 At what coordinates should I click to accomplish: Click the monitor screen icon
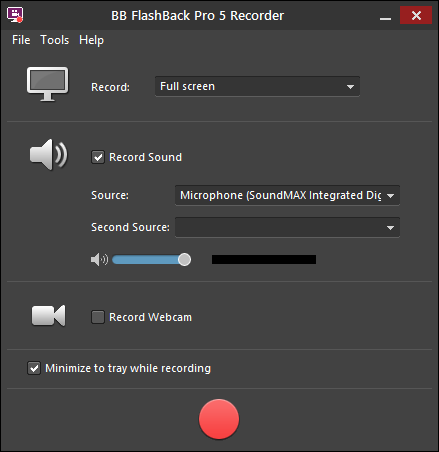point(48,84)
